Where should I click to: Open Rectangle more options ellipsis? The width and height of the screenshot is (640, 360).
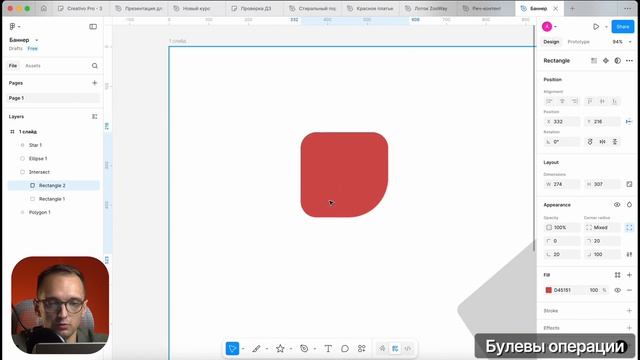(x=629, y=61)
